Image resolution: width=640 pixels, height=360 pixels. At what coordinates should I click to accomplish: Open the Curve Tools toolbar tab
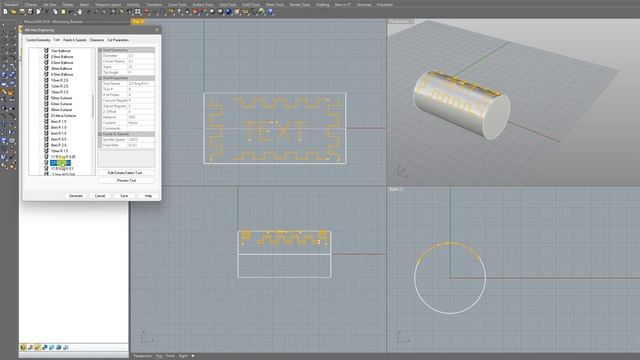[x=177, y=4]
